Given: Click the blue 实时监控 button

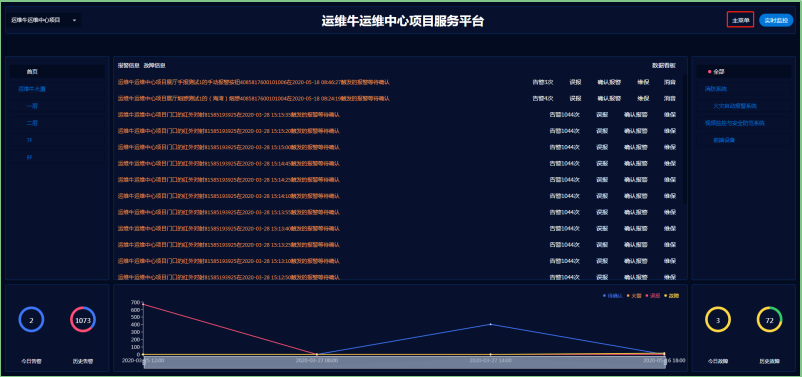Looking at the screenshot, I should coord(776,20).
